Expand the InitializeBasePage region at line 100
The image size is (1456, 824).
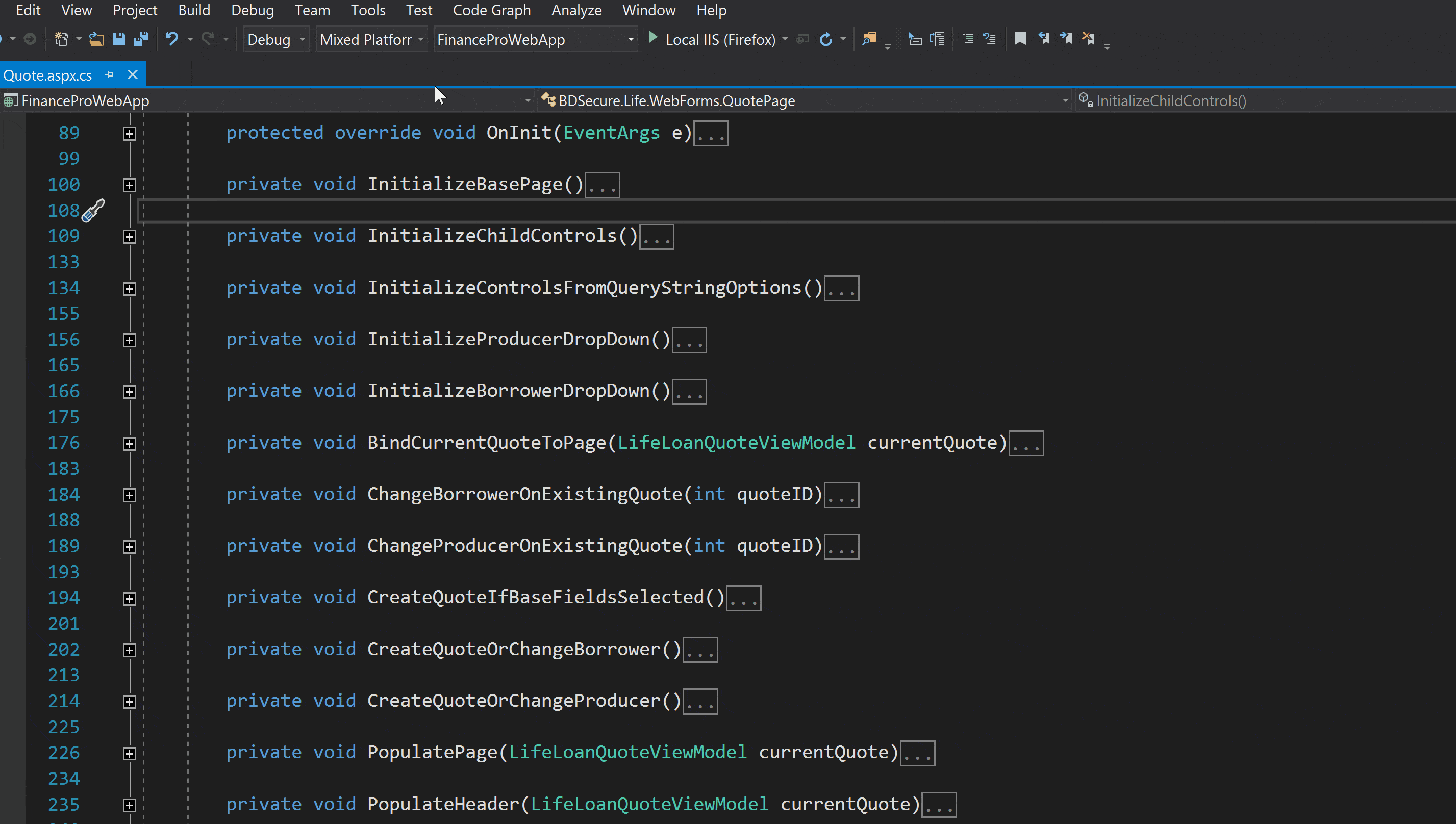(130, 185)
